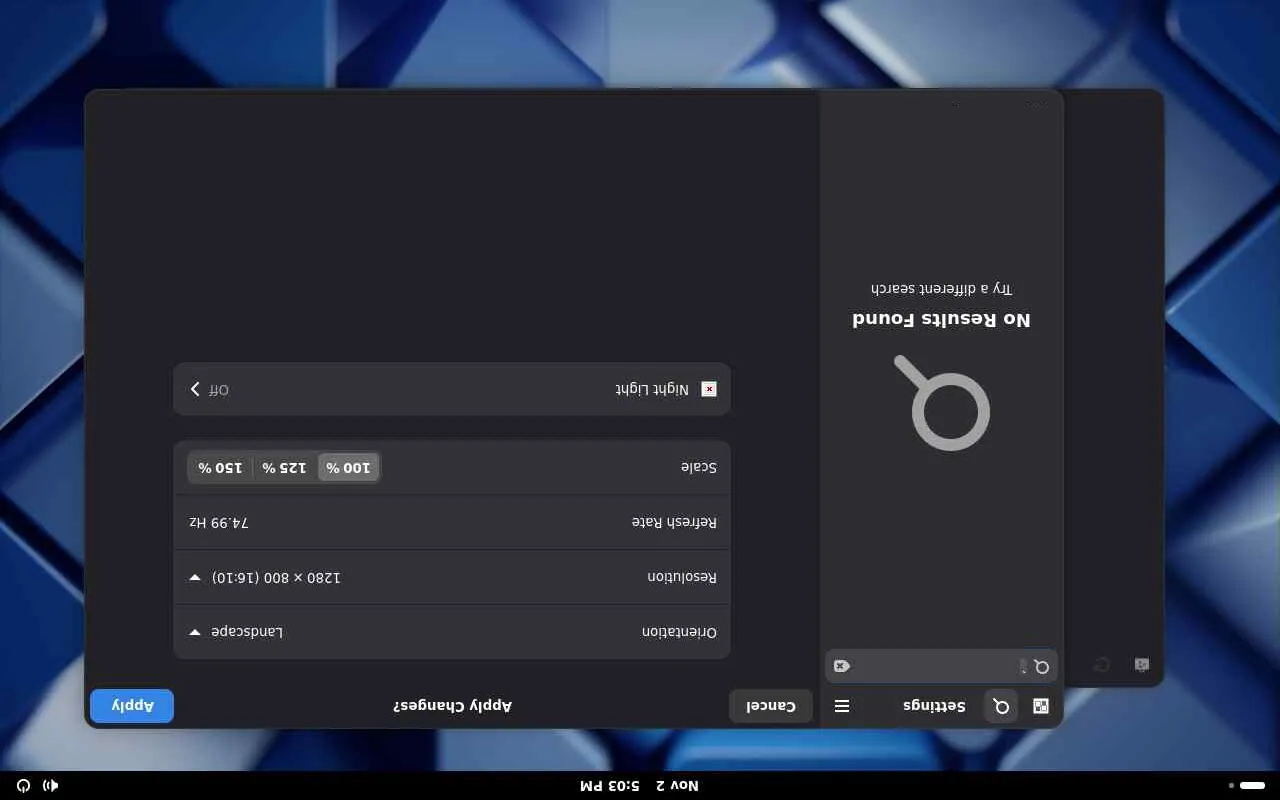
Task: Click the power icon in the system tray
Action: pos(23,786)
